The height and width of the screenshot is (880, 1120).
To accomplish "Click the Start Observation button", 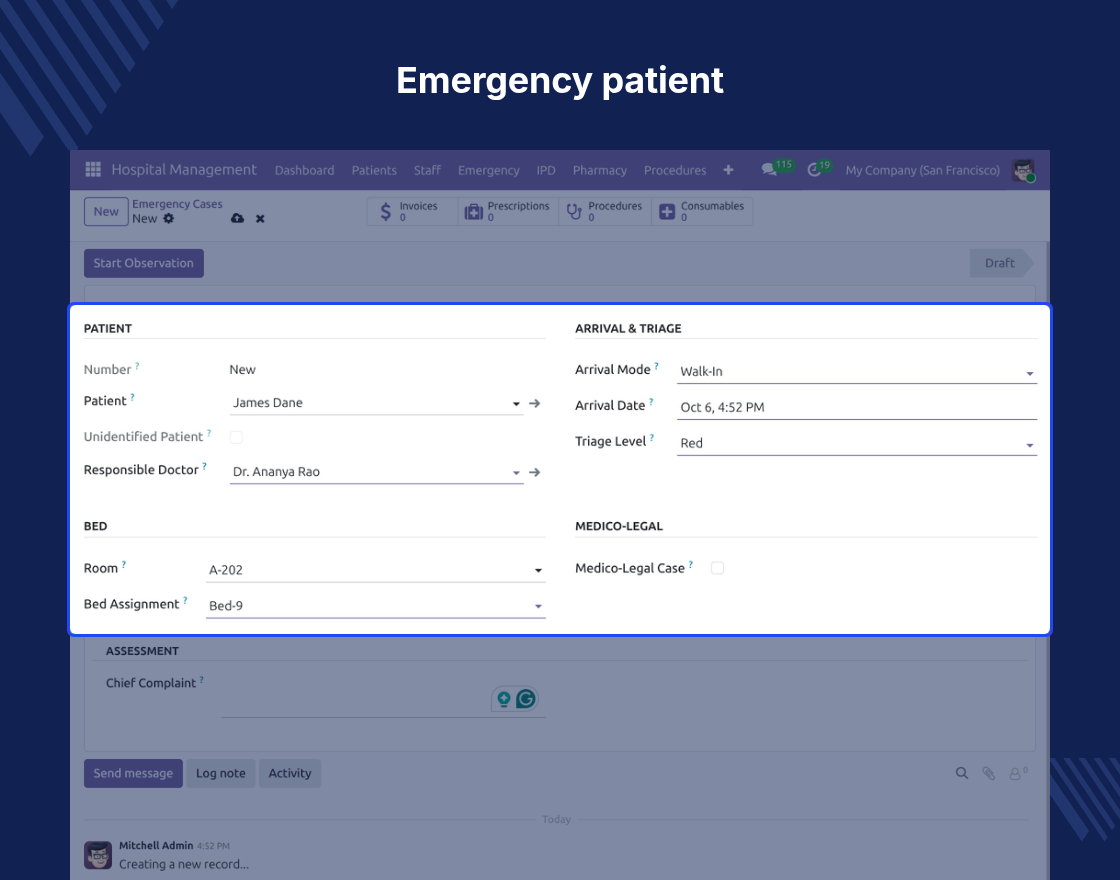I will (x=144, y=263).
